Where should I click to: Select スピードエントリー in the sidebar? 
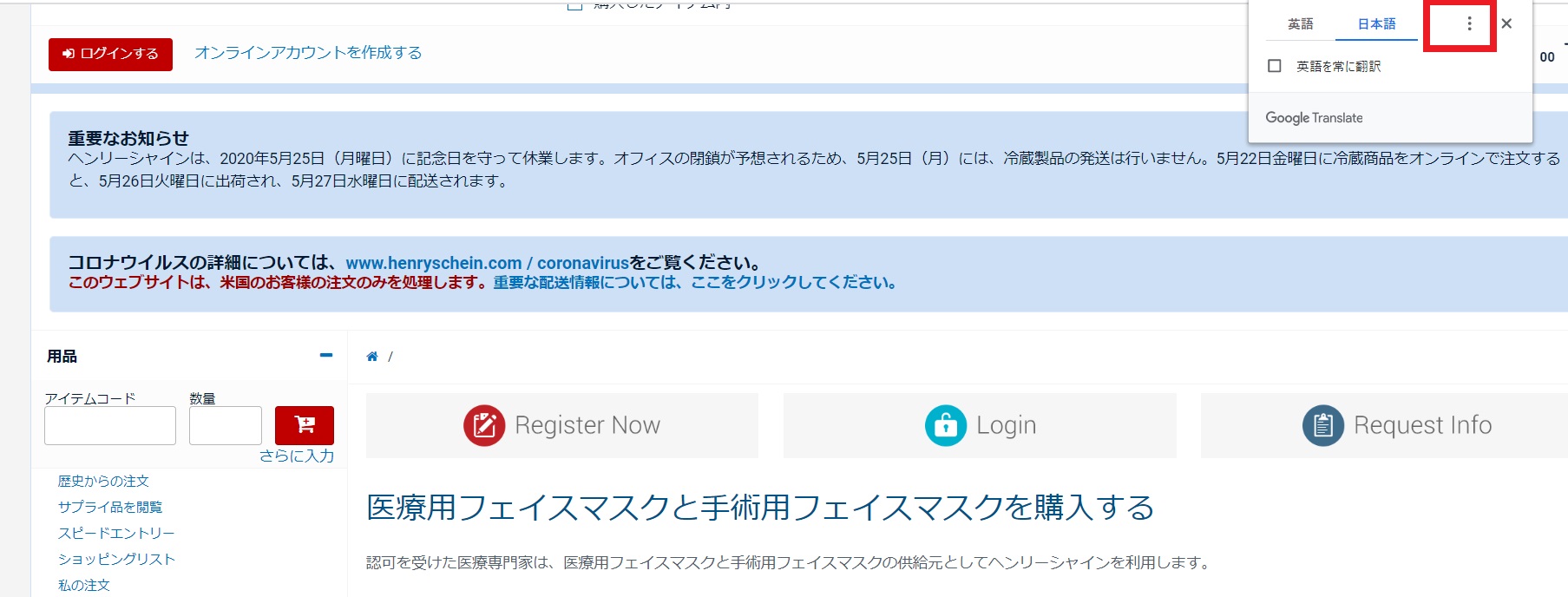pyautogui.click(x=116, y=534)
